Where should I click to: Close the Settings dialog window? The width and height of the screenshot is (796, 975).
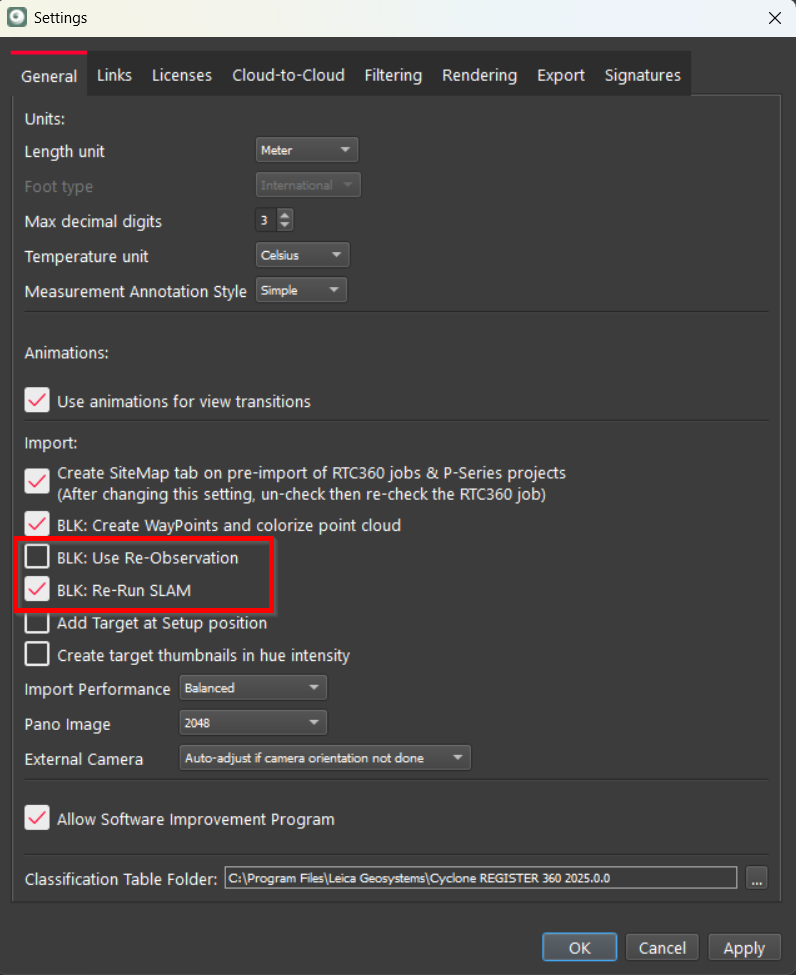(773, 18)
